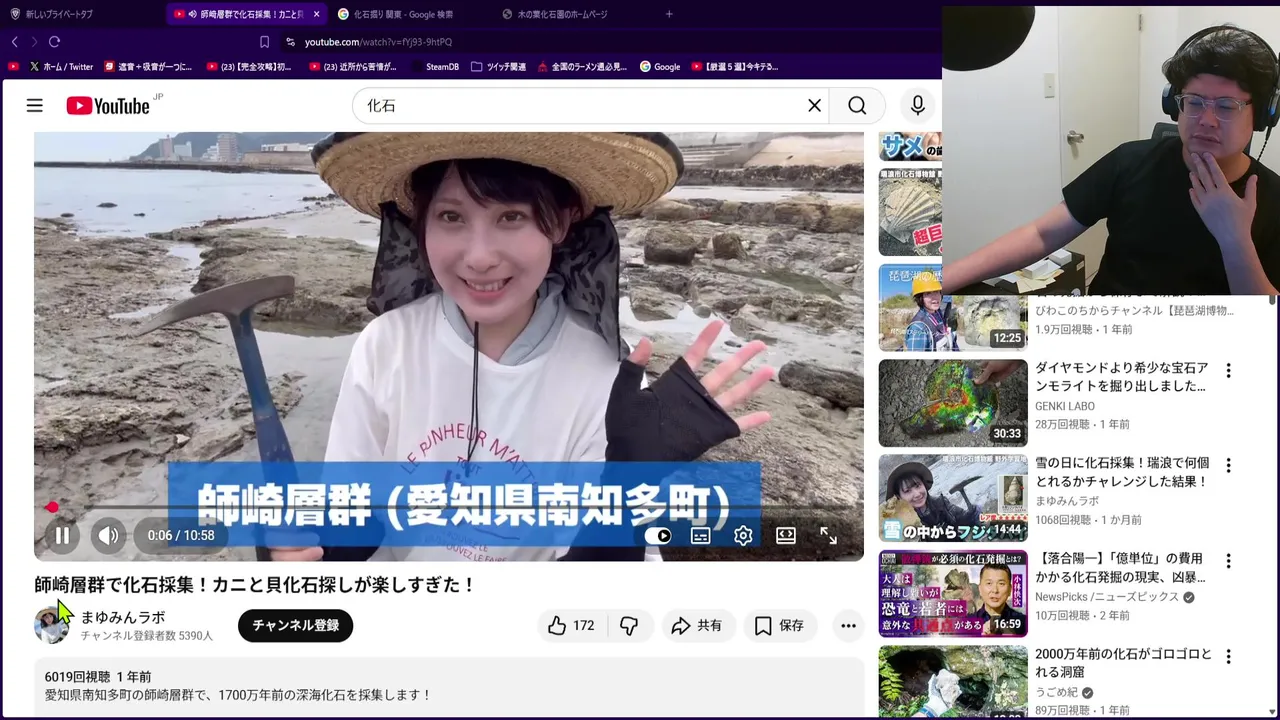Open a new browser tab
Image resolution: width=1280 pixels, height=720 pixels.
click(x=669, y=14)
